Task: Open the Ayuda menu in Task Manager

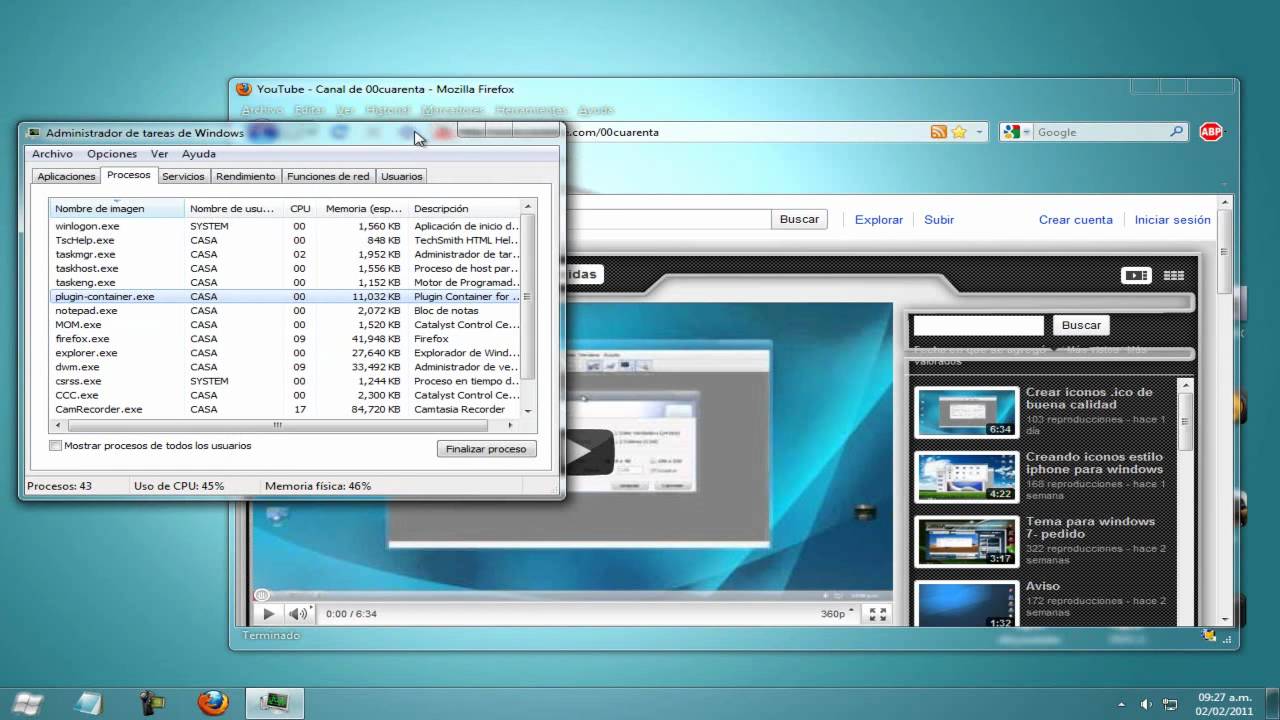Action: pyautogui.click(x=199, y=154)
